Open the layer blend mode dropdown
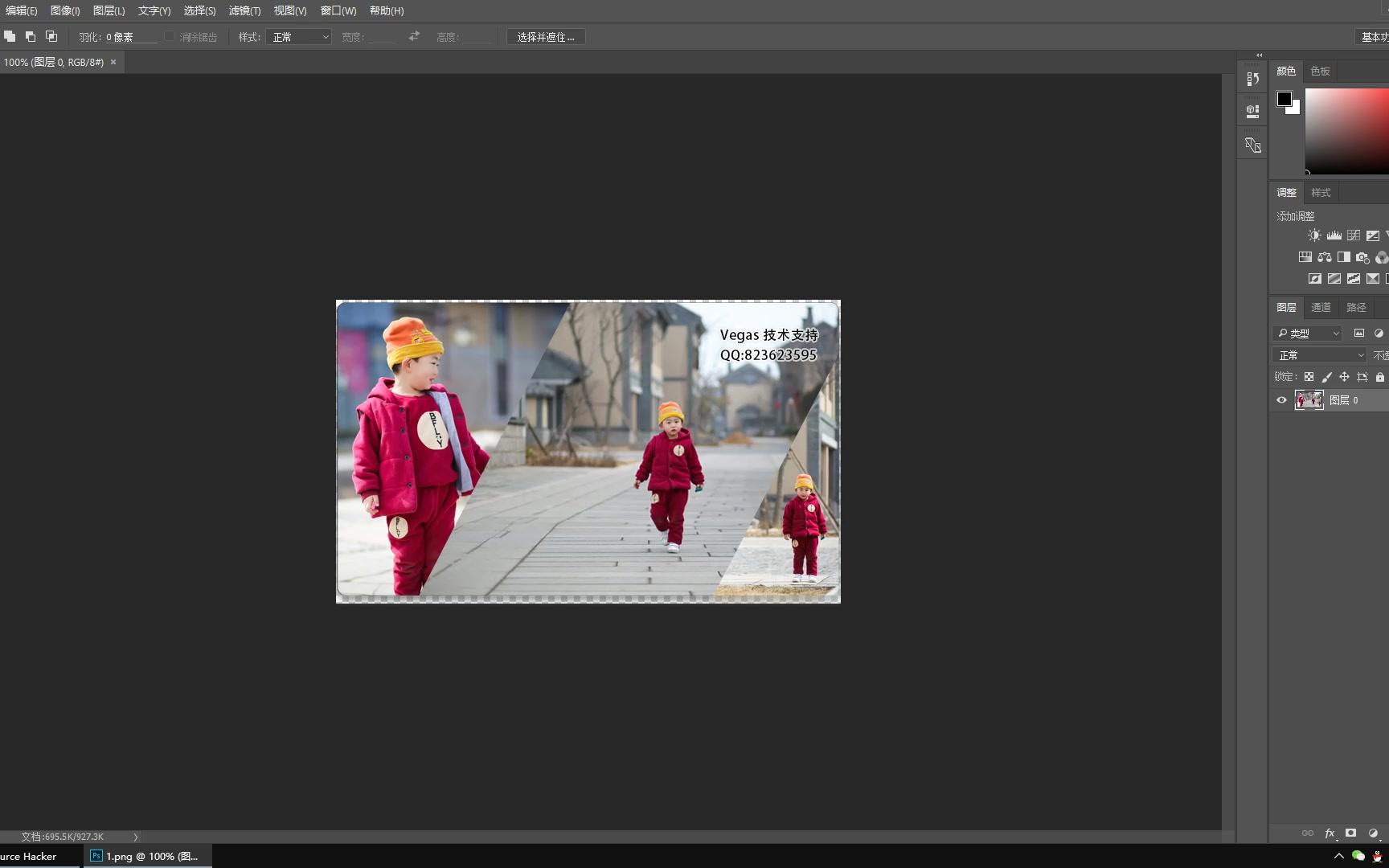This screenshot has height=868, width=1389. click(1320, 355)
